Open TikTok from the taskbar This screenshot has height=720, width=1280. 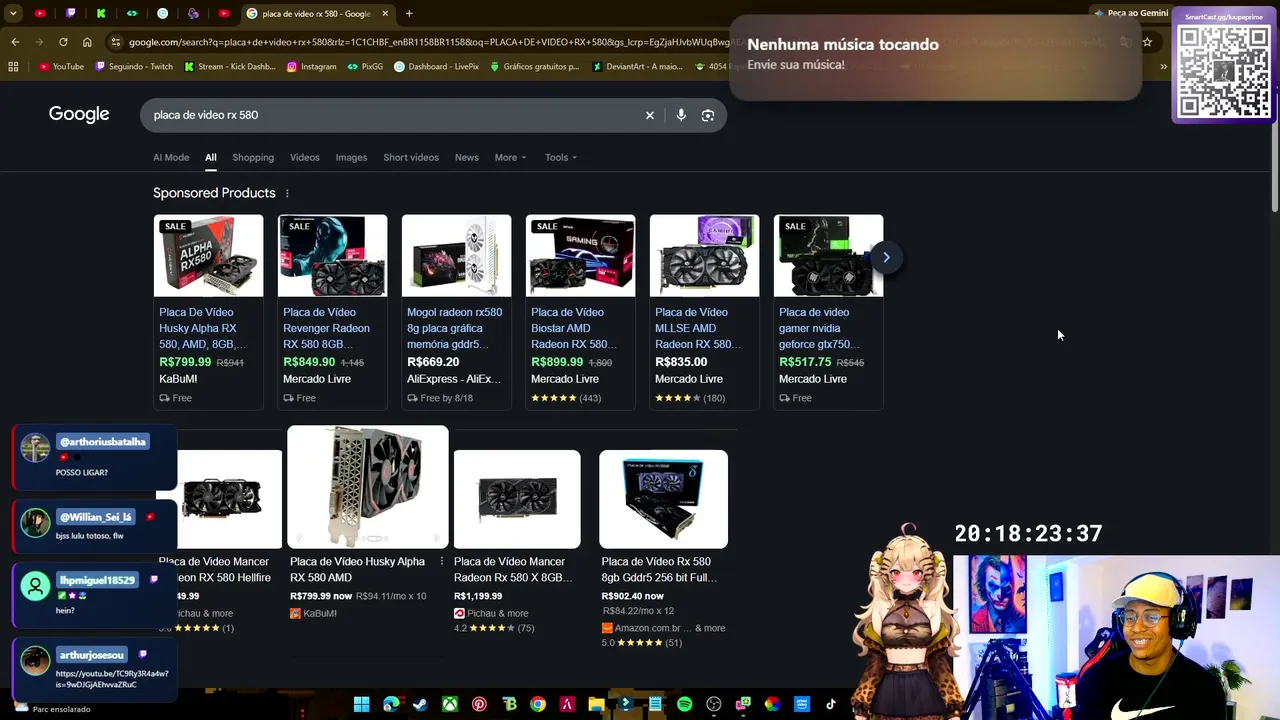[x=830, y=704]
